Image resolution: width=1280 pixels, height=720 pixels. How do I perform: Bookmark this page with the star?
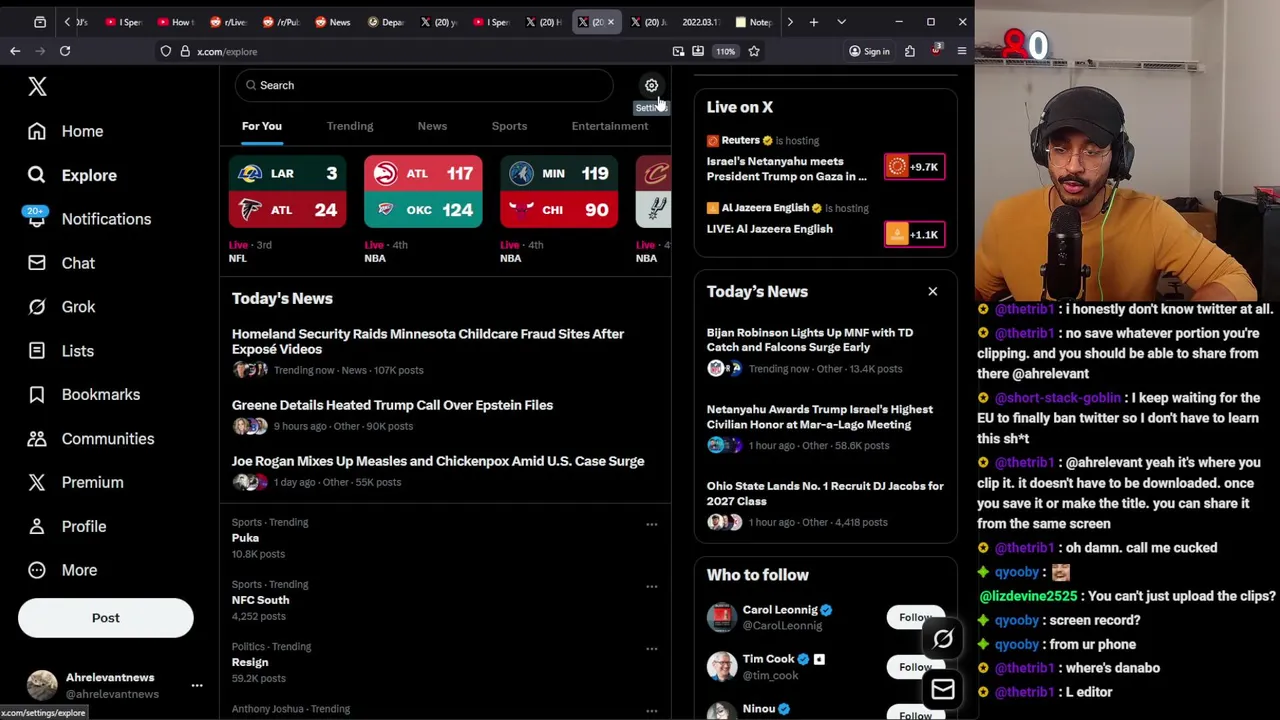pyautogui.click(x=754, y=51)
